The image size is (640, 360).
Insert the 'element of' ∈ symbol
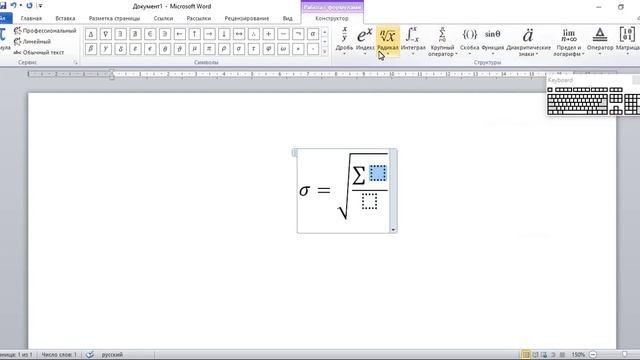point(150,34)
